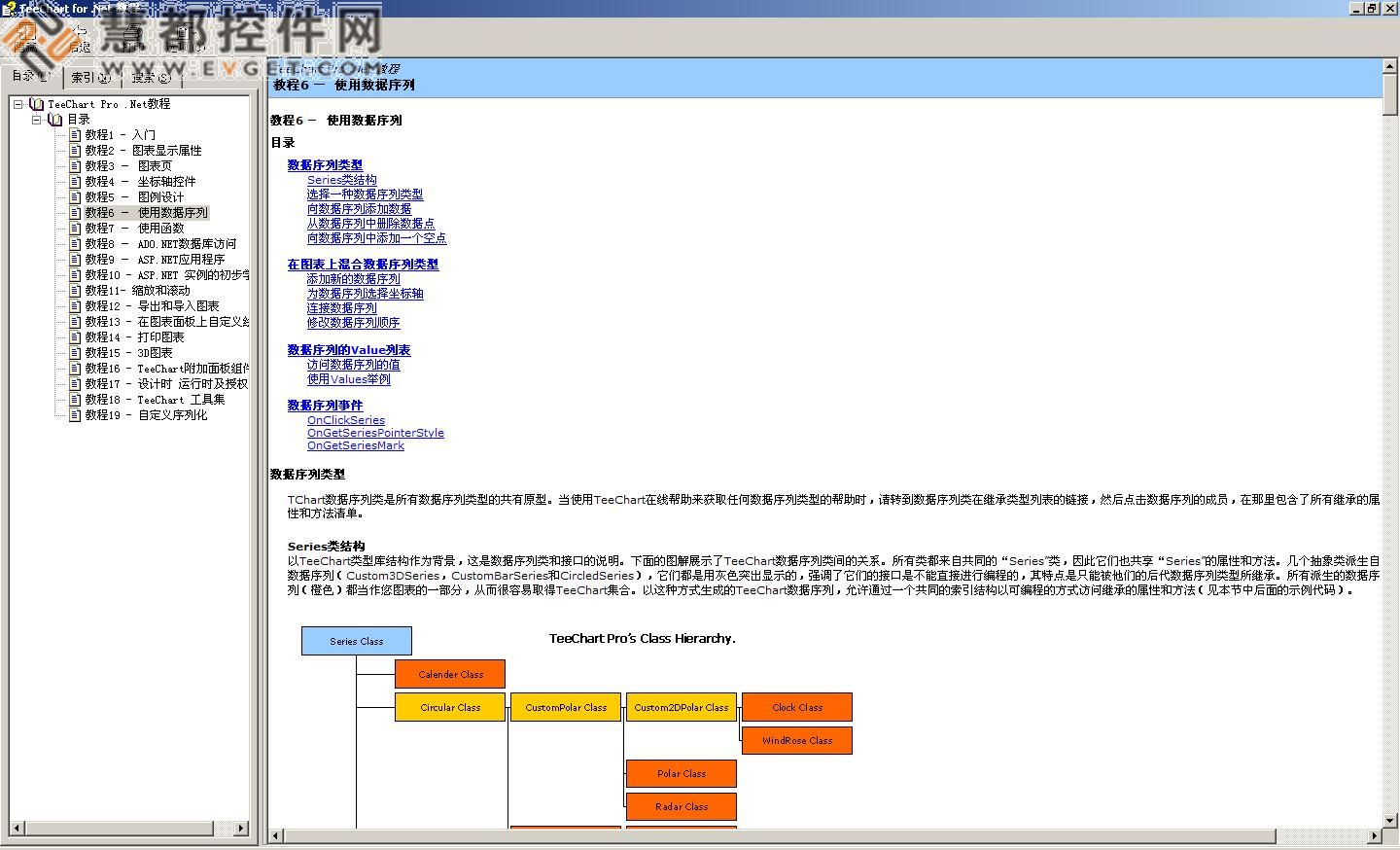Click the 打印 (Print) toolbar icon

131,33
